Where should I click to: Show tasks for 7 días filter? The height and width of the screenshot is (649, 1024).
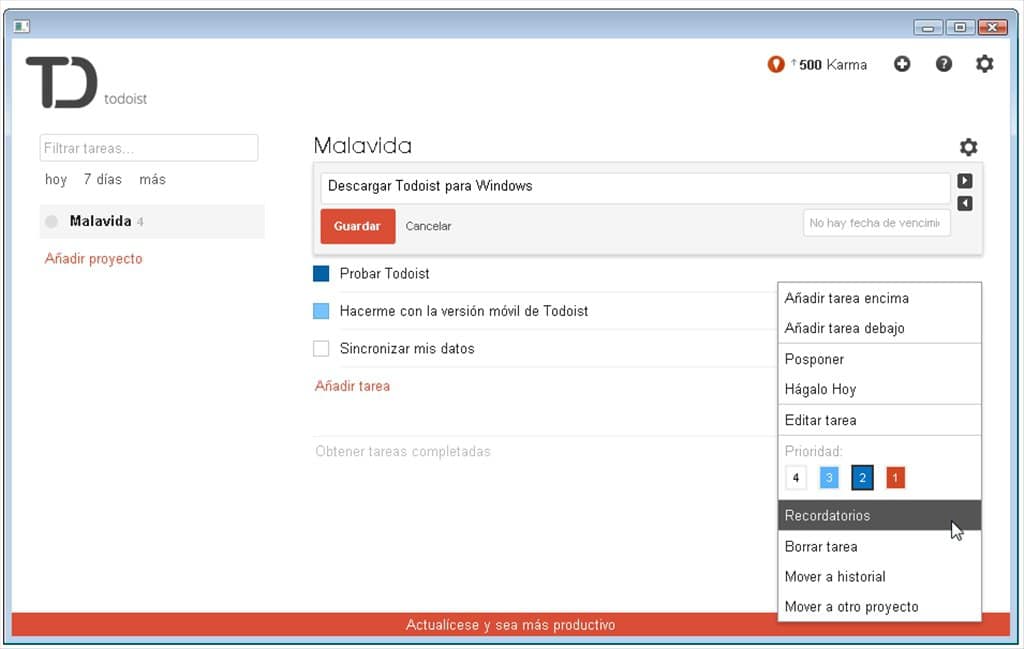coord(103,180)
